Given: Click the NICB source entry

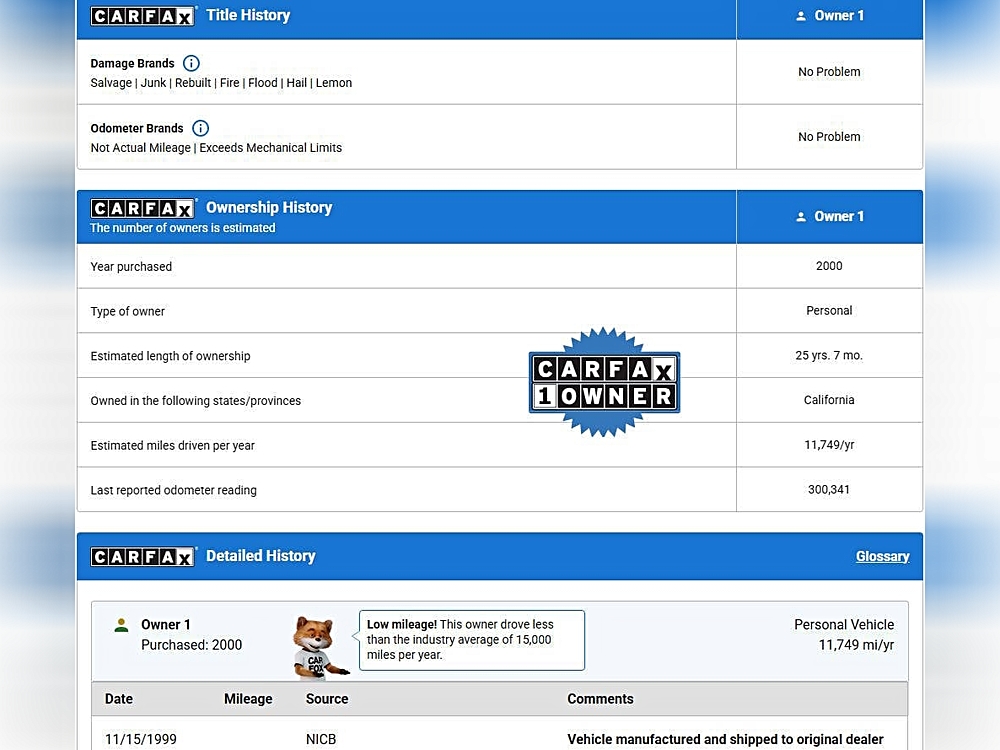Looking at the screenshot, I should 321,740.
